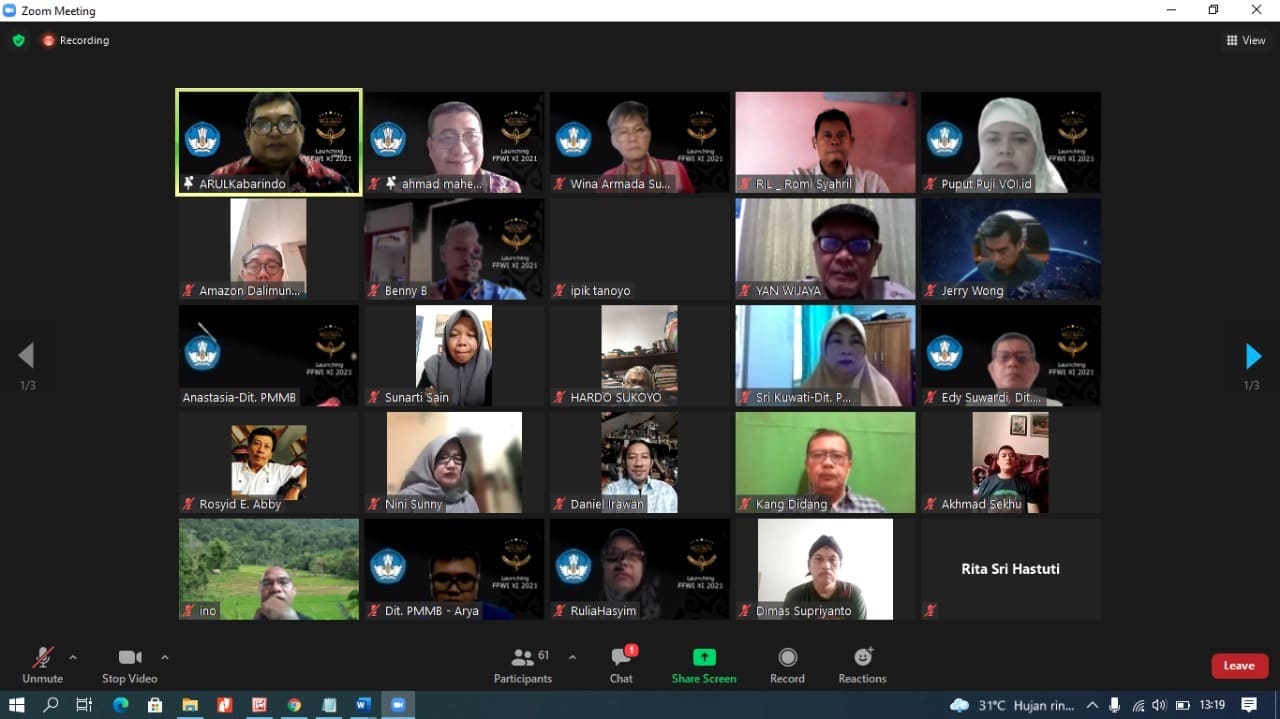Go to next page of participants

click(x=1252, y=356)
